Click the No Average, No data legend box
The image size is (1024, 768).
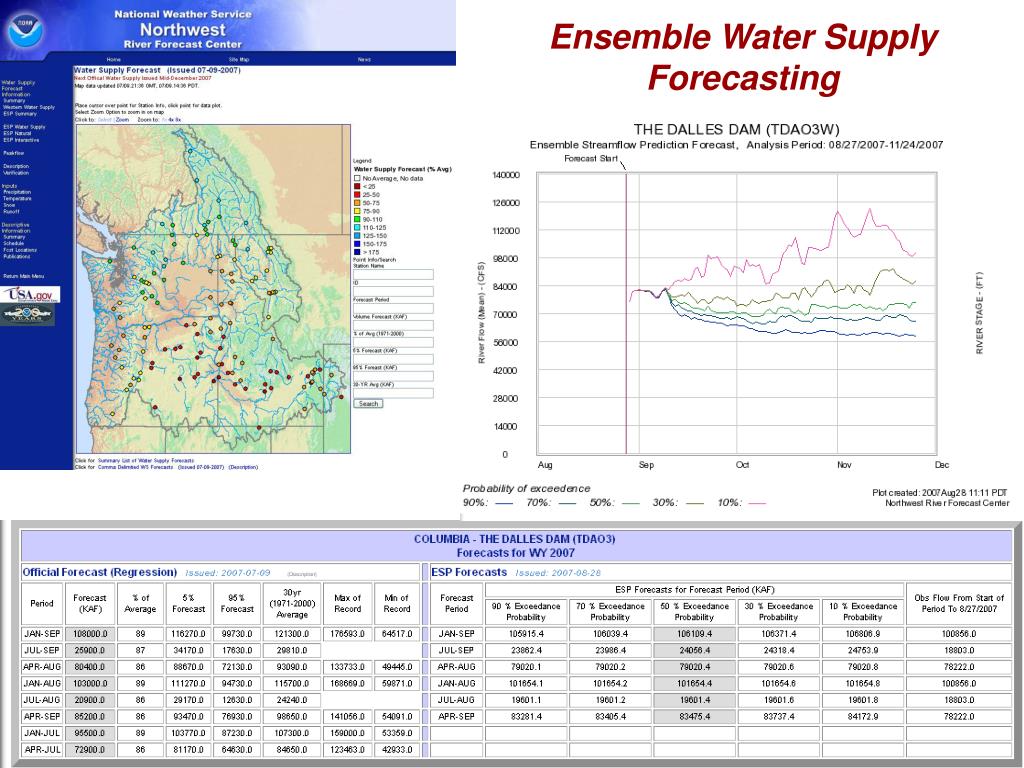357,178
